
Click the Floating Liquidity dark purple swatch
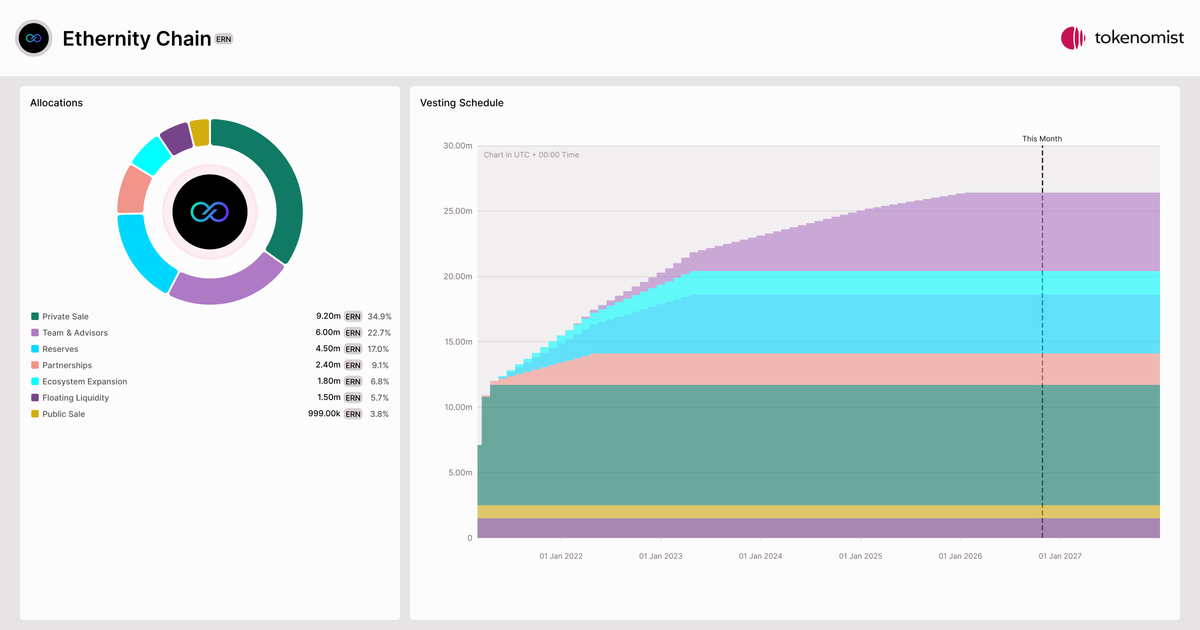pyautogui.click(x=35, y=398)
